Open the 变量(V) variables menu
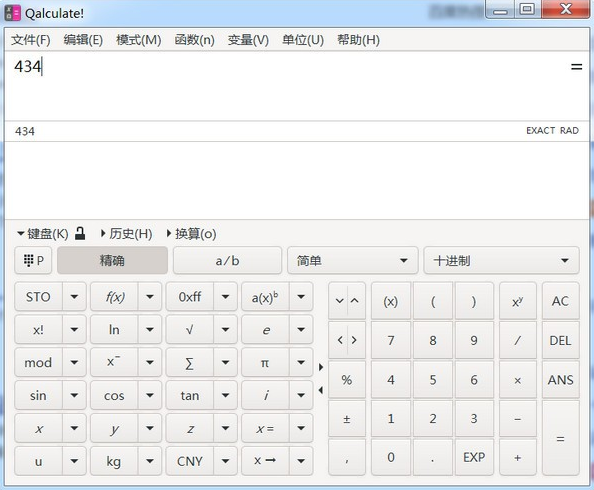 pyautogui.click(x=248, y=39)
